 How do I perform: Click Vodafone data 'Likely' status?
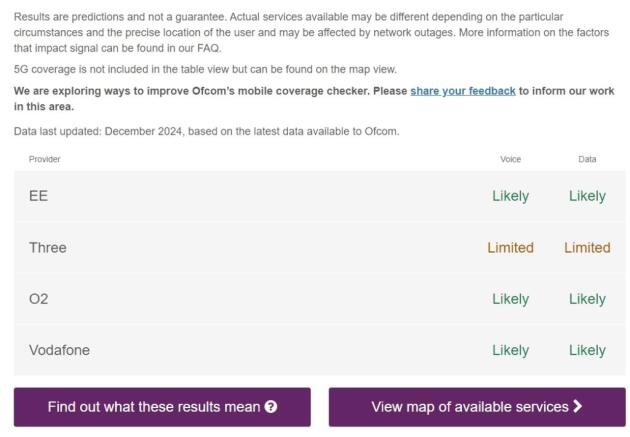(587, 350)
